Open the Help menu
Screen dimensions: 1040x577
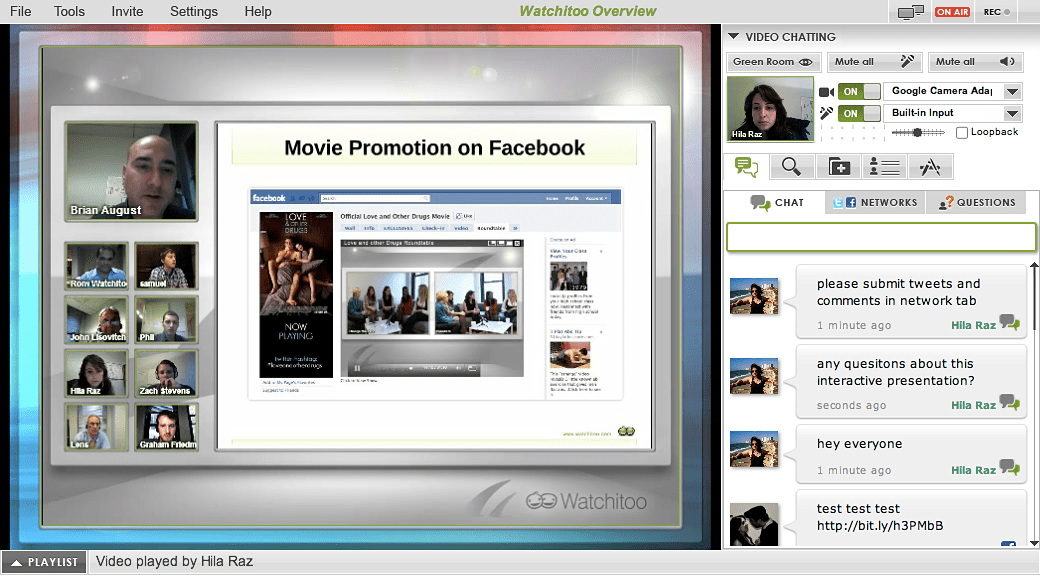click(x=258, y=11)
